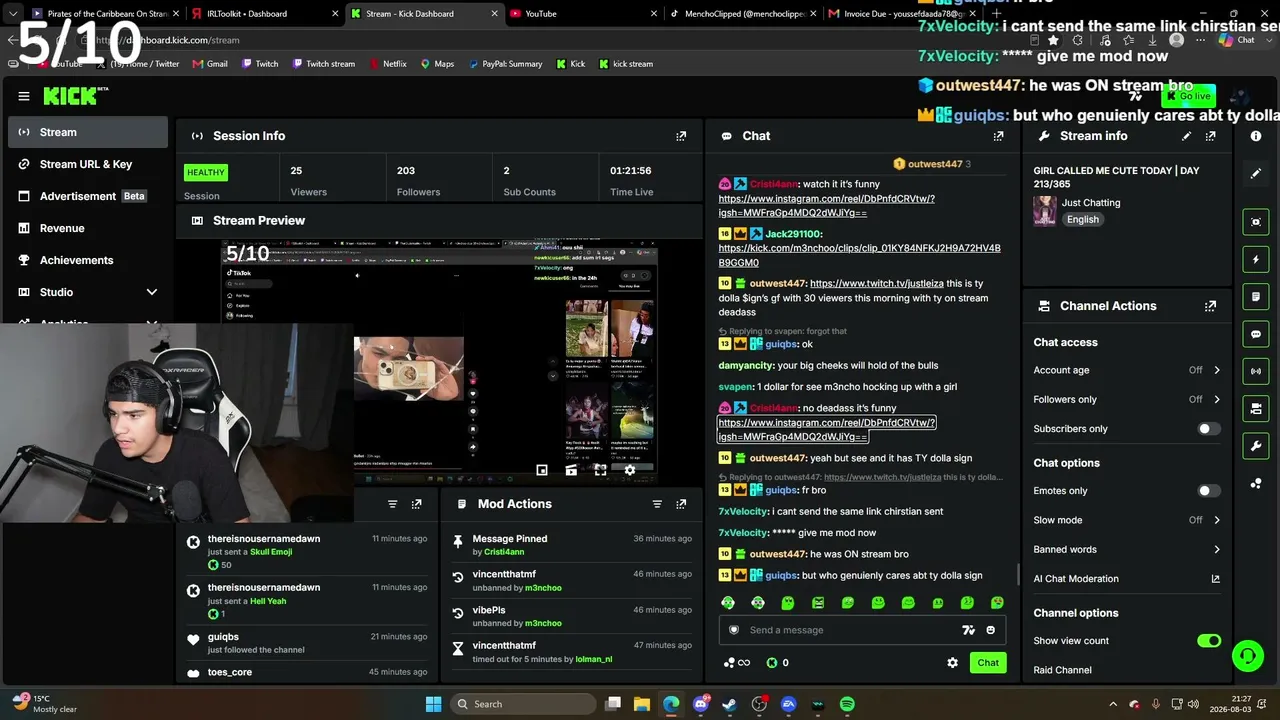The image size is (1280, 720).
Task: Click the Message Pinned mod action
Action: (x=572, y=545)
